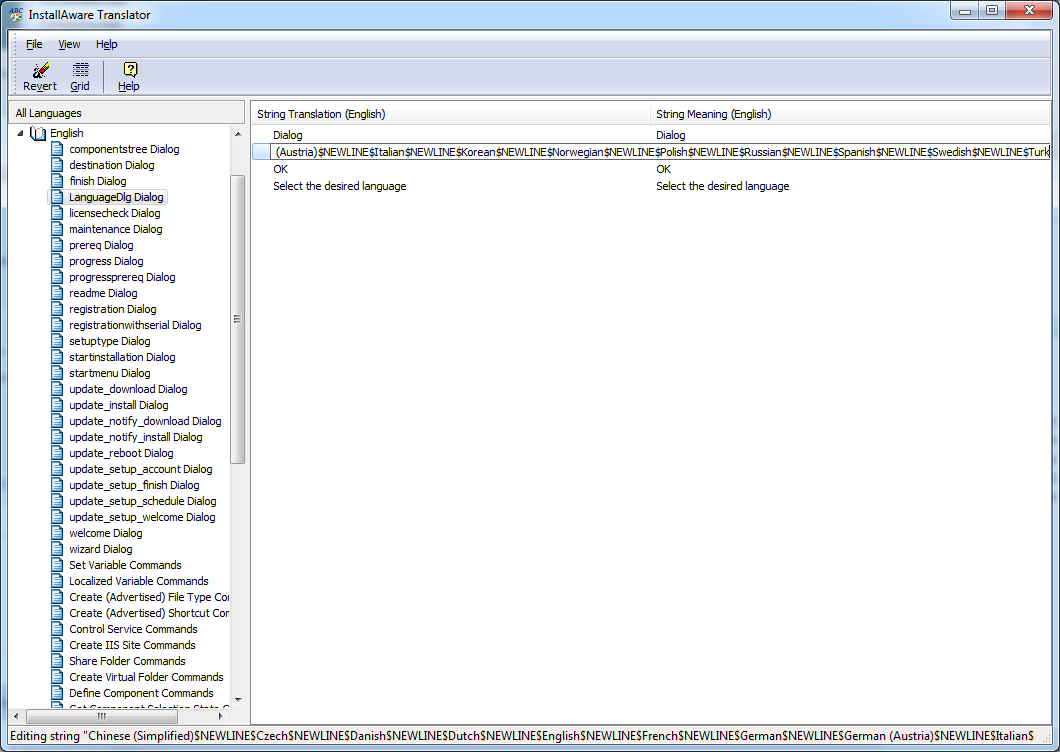
Task: Open the Help menu
Action: (106, 44)
